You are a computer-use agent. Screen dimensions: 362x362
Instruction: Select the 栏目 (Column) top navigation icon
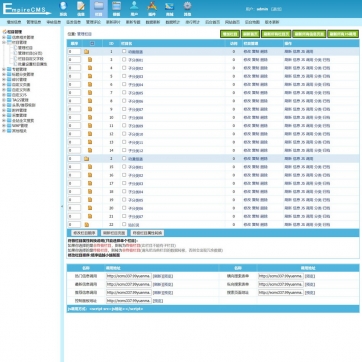coord(99,9)
